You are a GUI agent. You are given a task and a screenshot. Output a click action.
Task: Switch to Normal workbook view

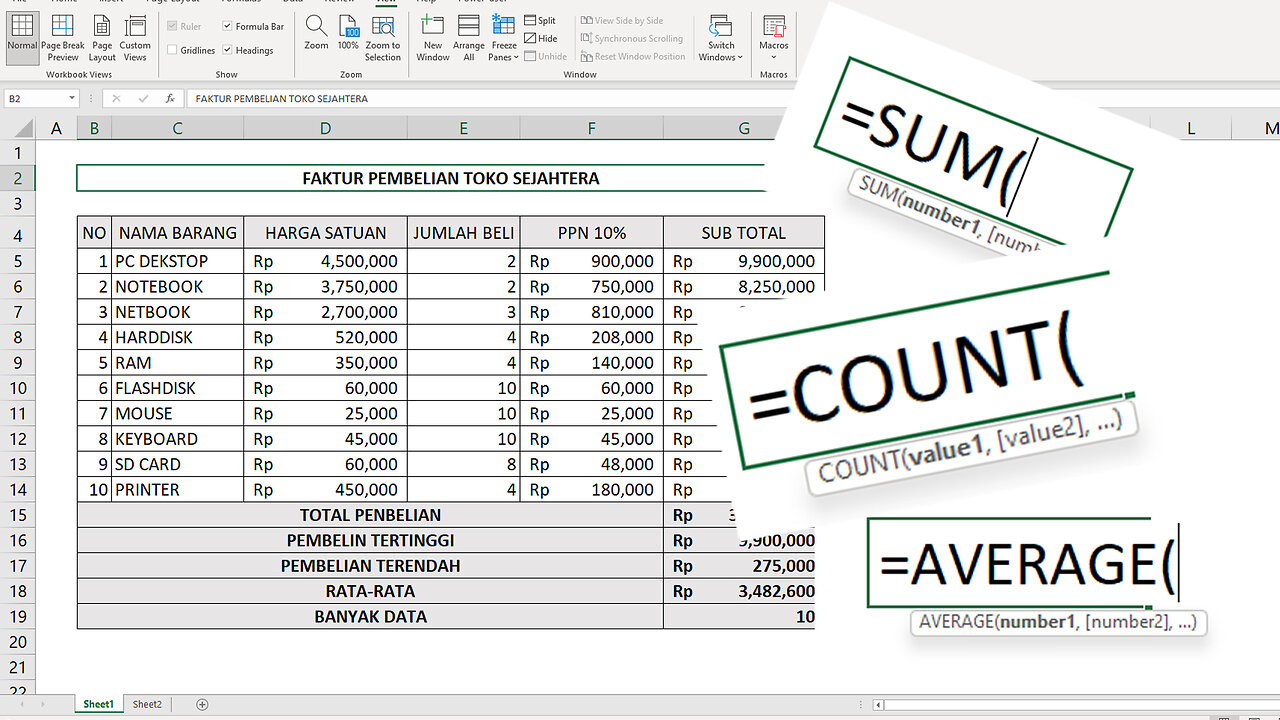coord(22,38)
